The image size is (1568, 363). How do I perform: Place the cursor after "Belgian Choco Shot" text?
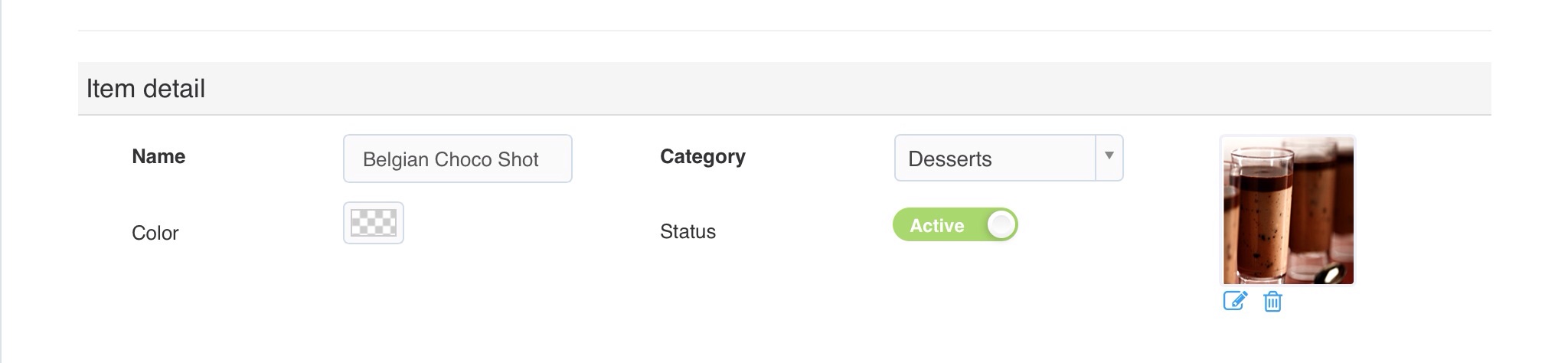click(x=550, y=159)
